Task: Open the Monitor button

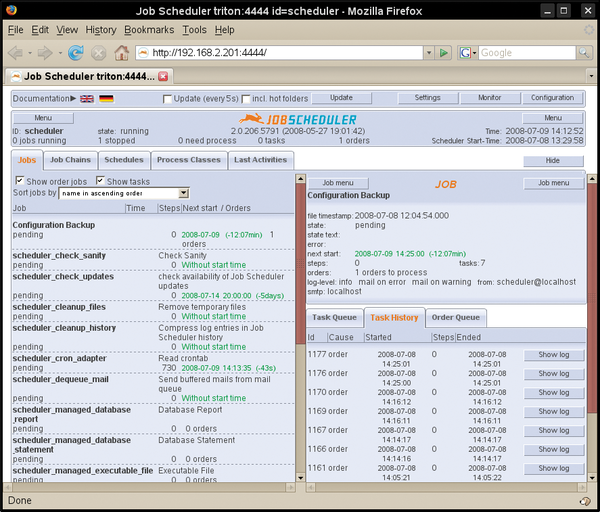Action: tap(489, 98)
